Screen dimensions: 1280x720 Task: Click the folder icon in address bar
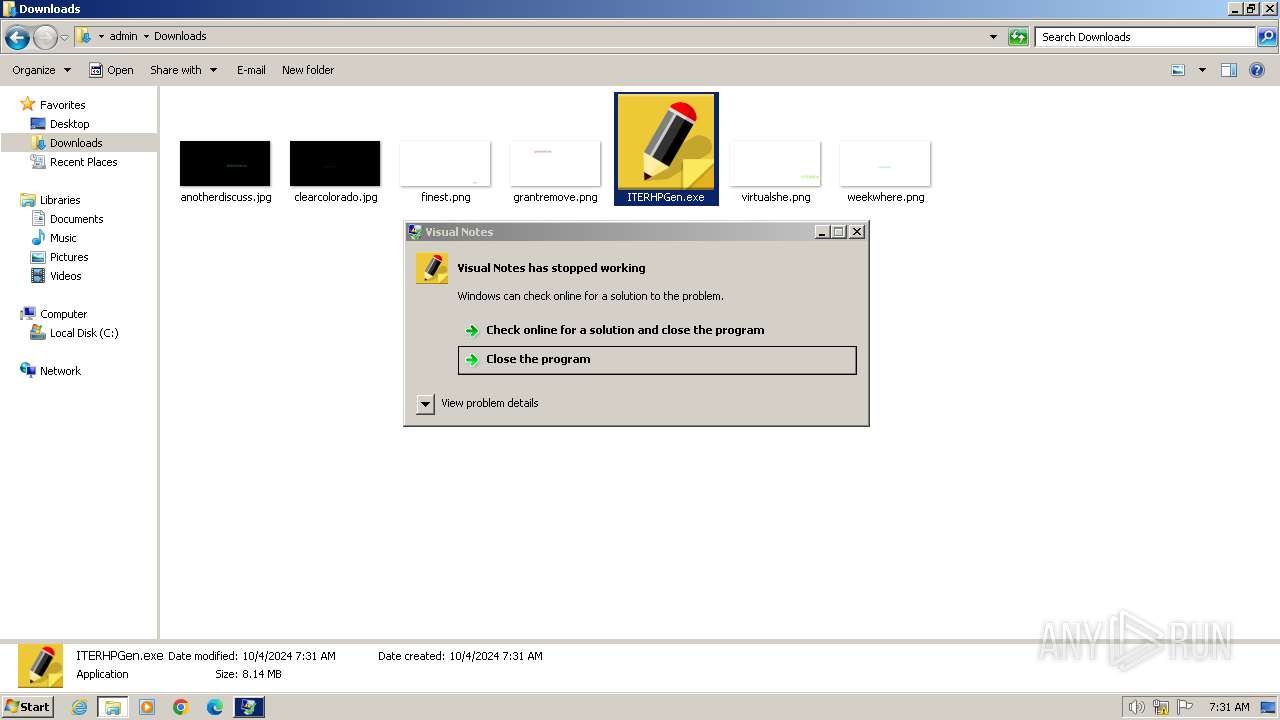[84, 37]
